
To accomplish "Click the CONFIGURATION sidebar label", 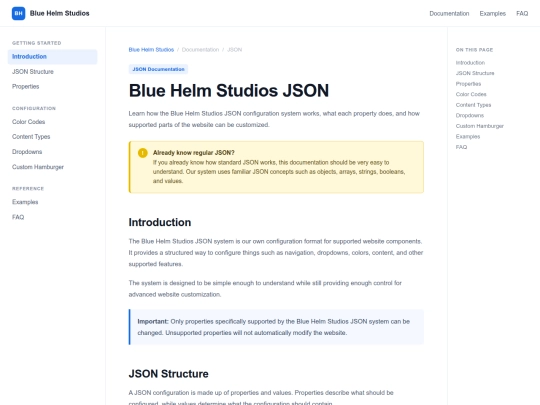I will pos(34,108).
